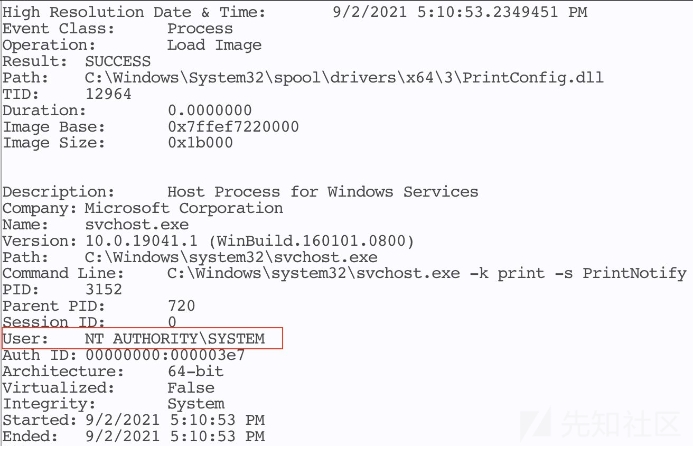Click the High Resolution Date & Time value
The image size is (694, 461).
click(460, 12)
